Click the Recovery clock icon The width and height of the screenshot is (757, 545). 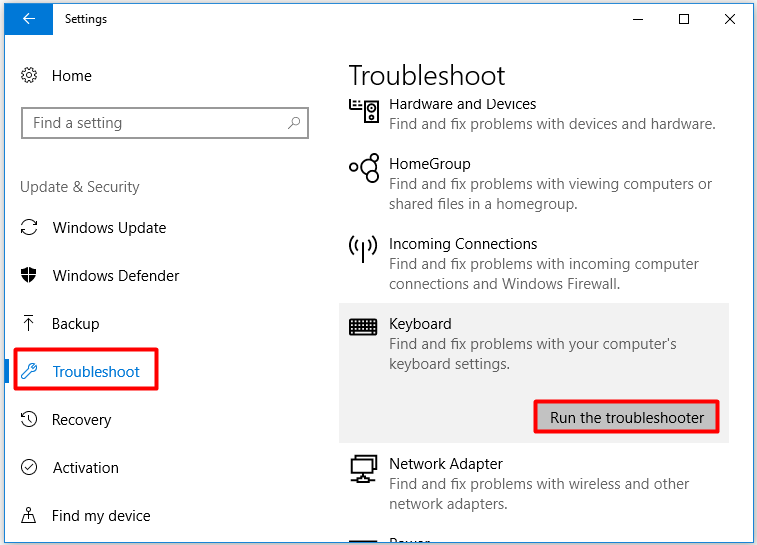pos(29,419)
